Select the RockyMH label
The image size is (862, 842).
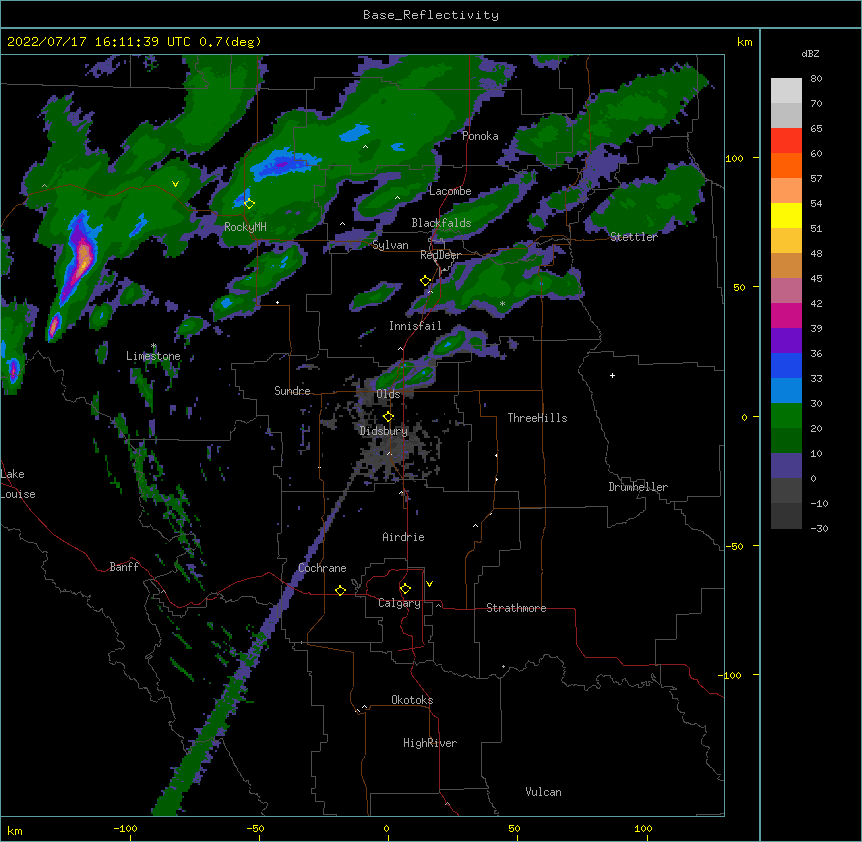pyautogui.click(x=245, y=227)
